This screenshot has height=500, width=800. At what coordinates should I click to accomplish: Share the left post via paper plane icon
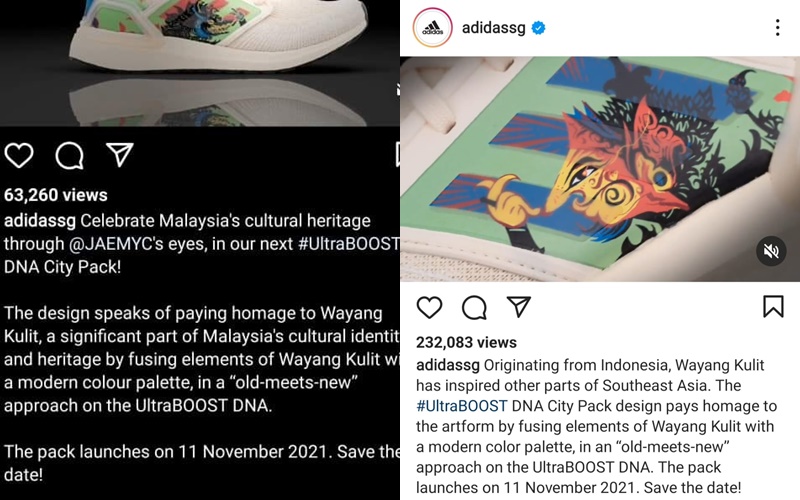tap(119, 155)
